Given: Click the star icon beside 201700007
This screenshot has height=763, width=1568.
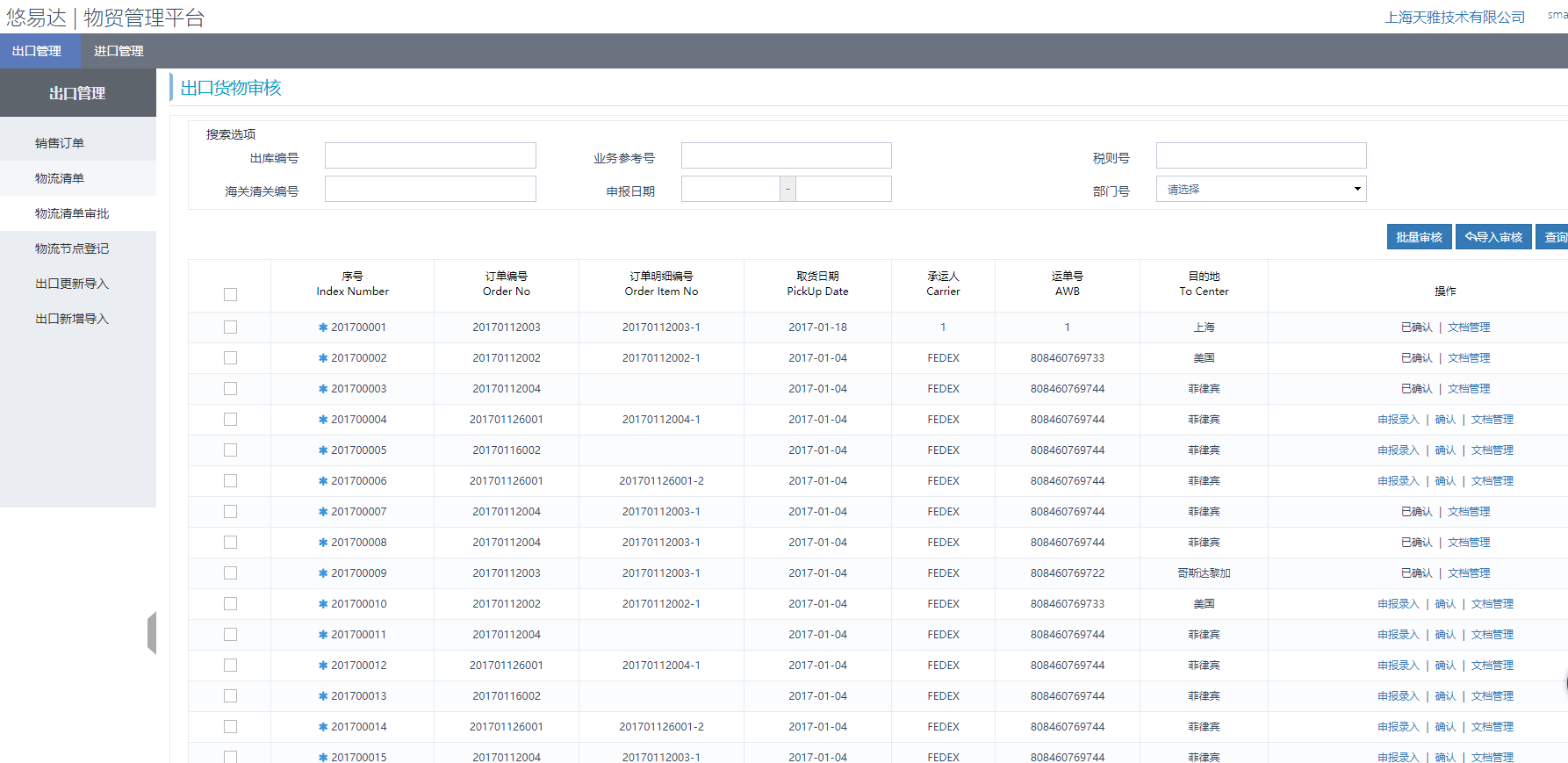Looking at the screenshot, I should 323,512.
